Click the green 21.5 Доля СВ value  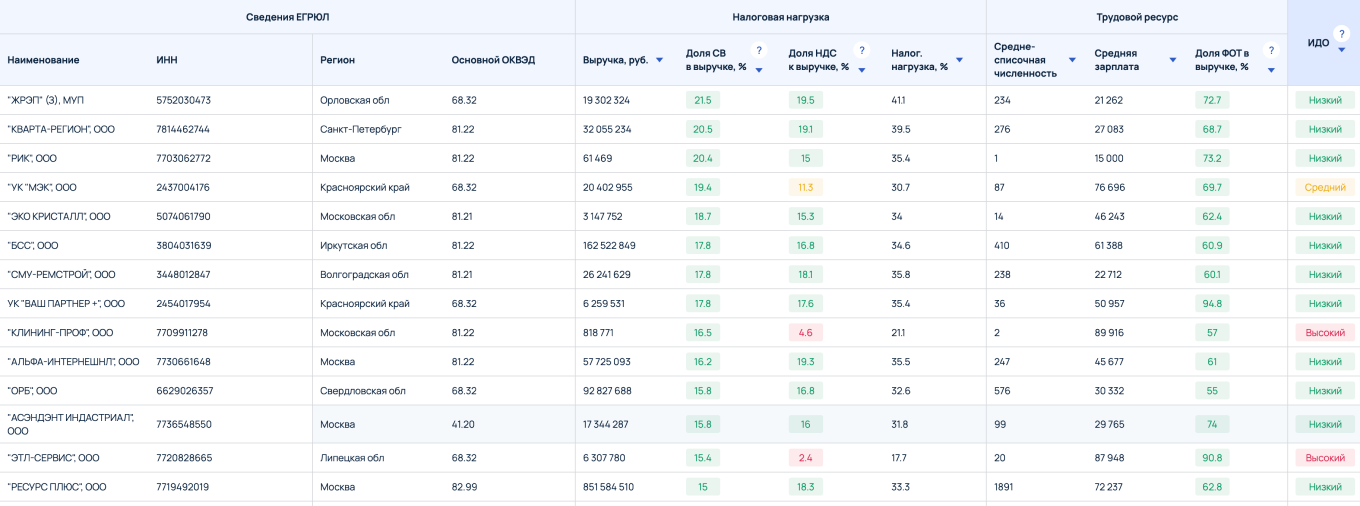(x=703, y=100)
